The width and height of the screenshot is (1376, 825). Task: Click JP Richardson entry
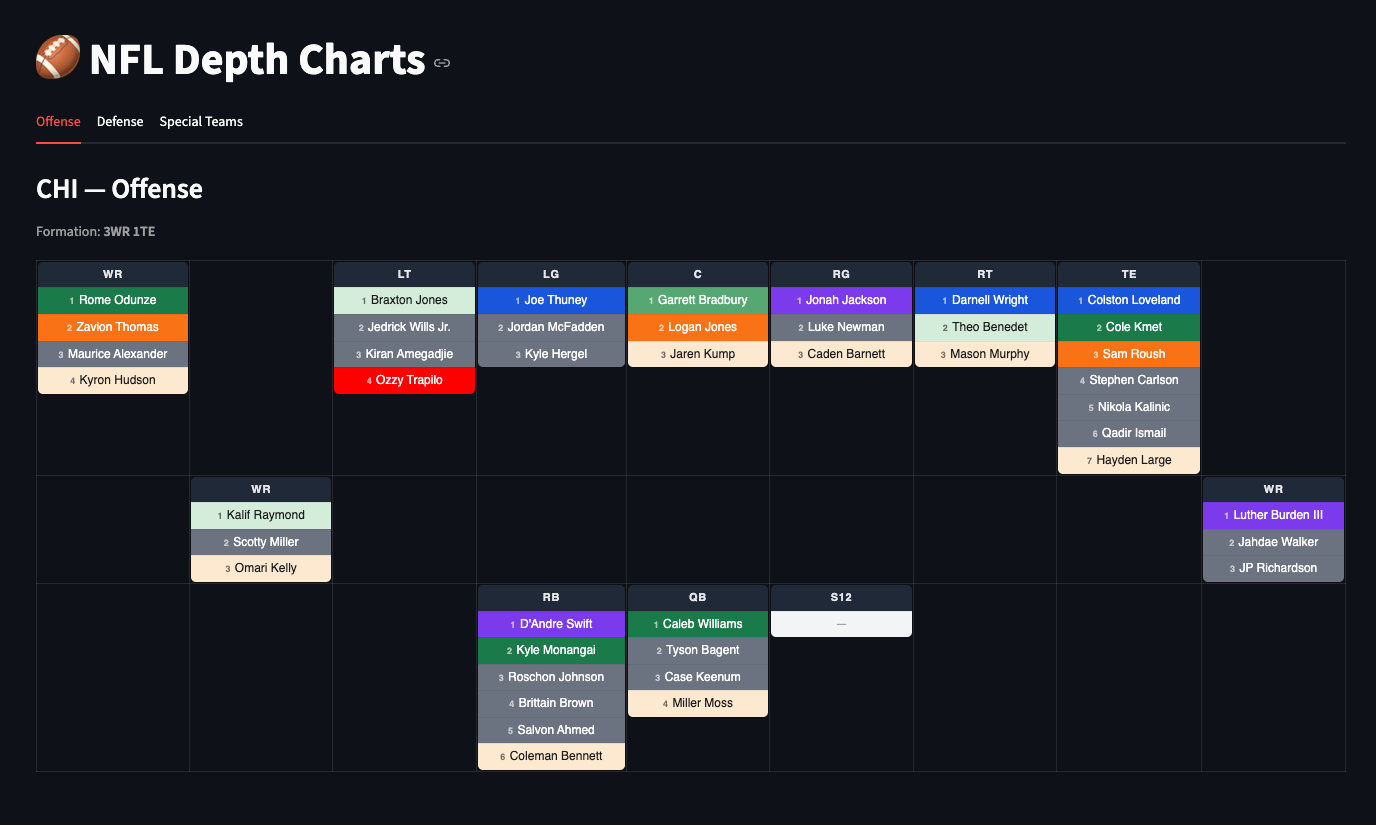[1273, 568]
